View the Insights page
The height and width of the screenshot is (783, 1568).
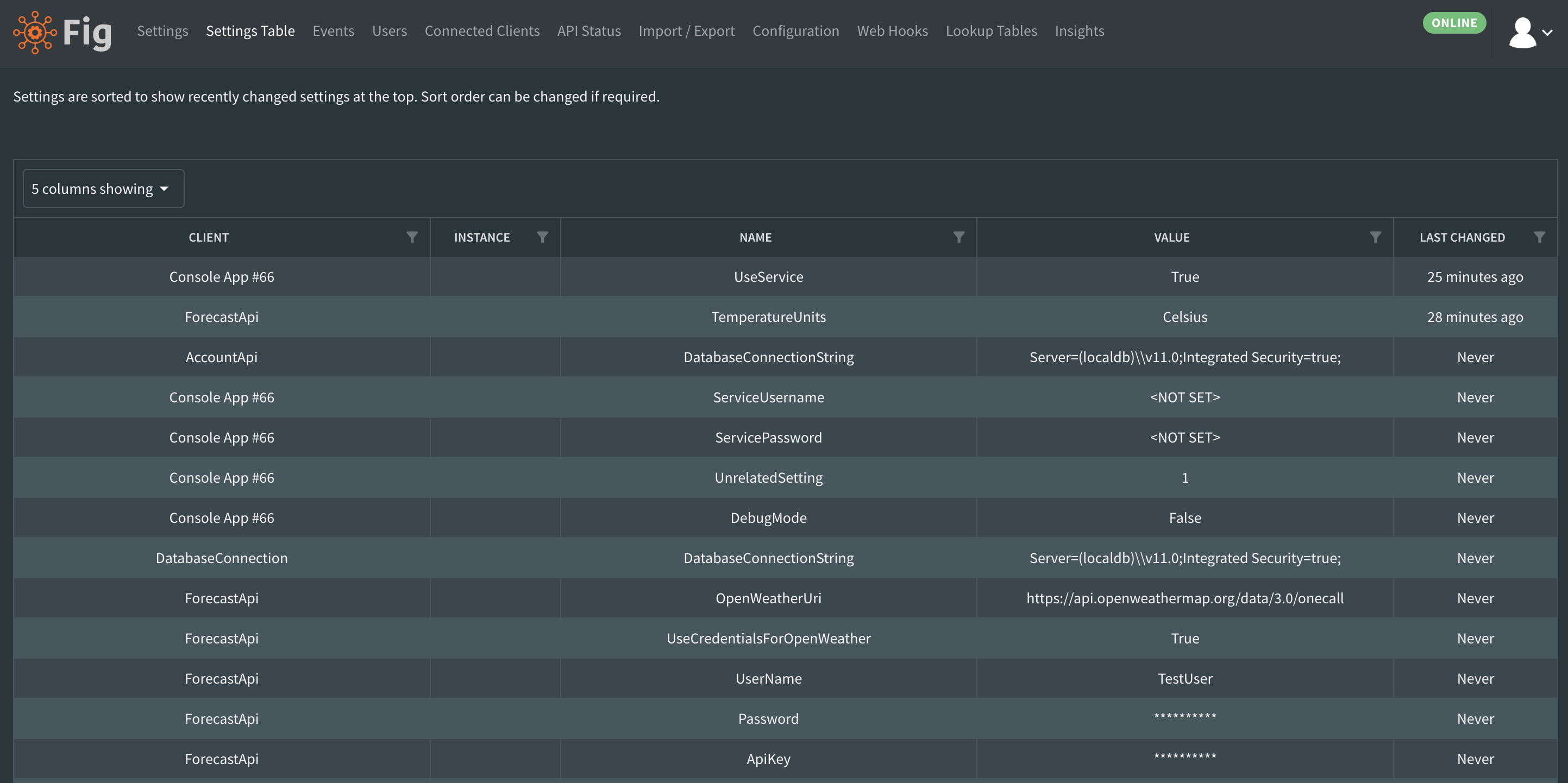pos(1079,30)
